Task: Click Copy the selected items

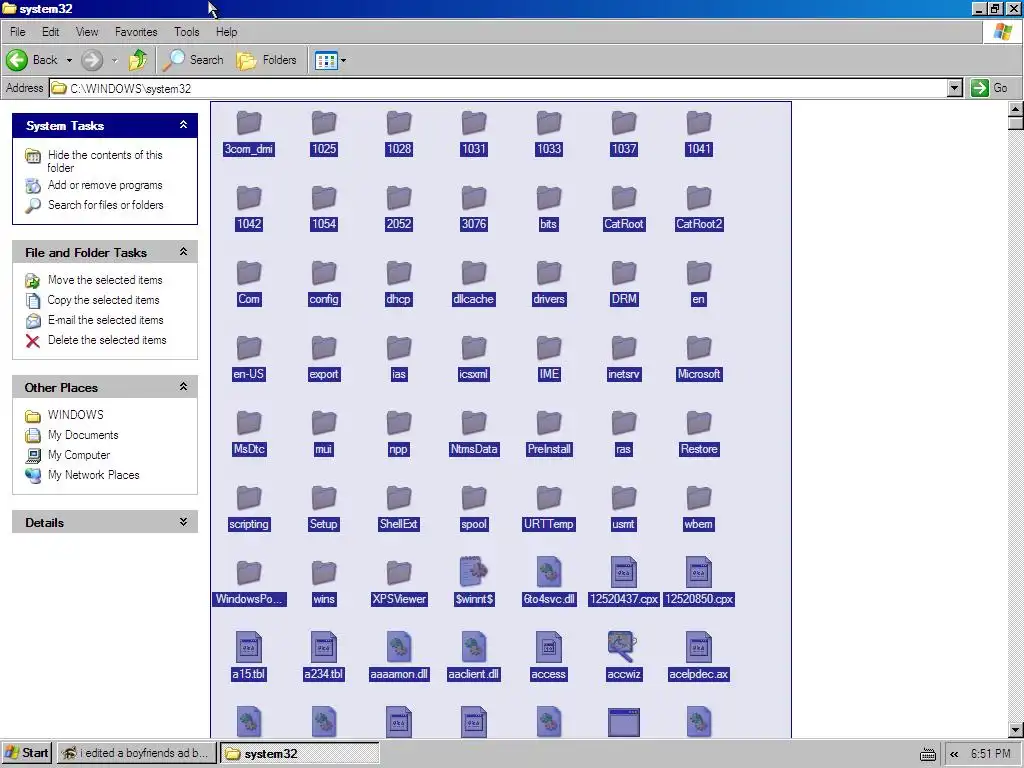Action: coord(103,300)
